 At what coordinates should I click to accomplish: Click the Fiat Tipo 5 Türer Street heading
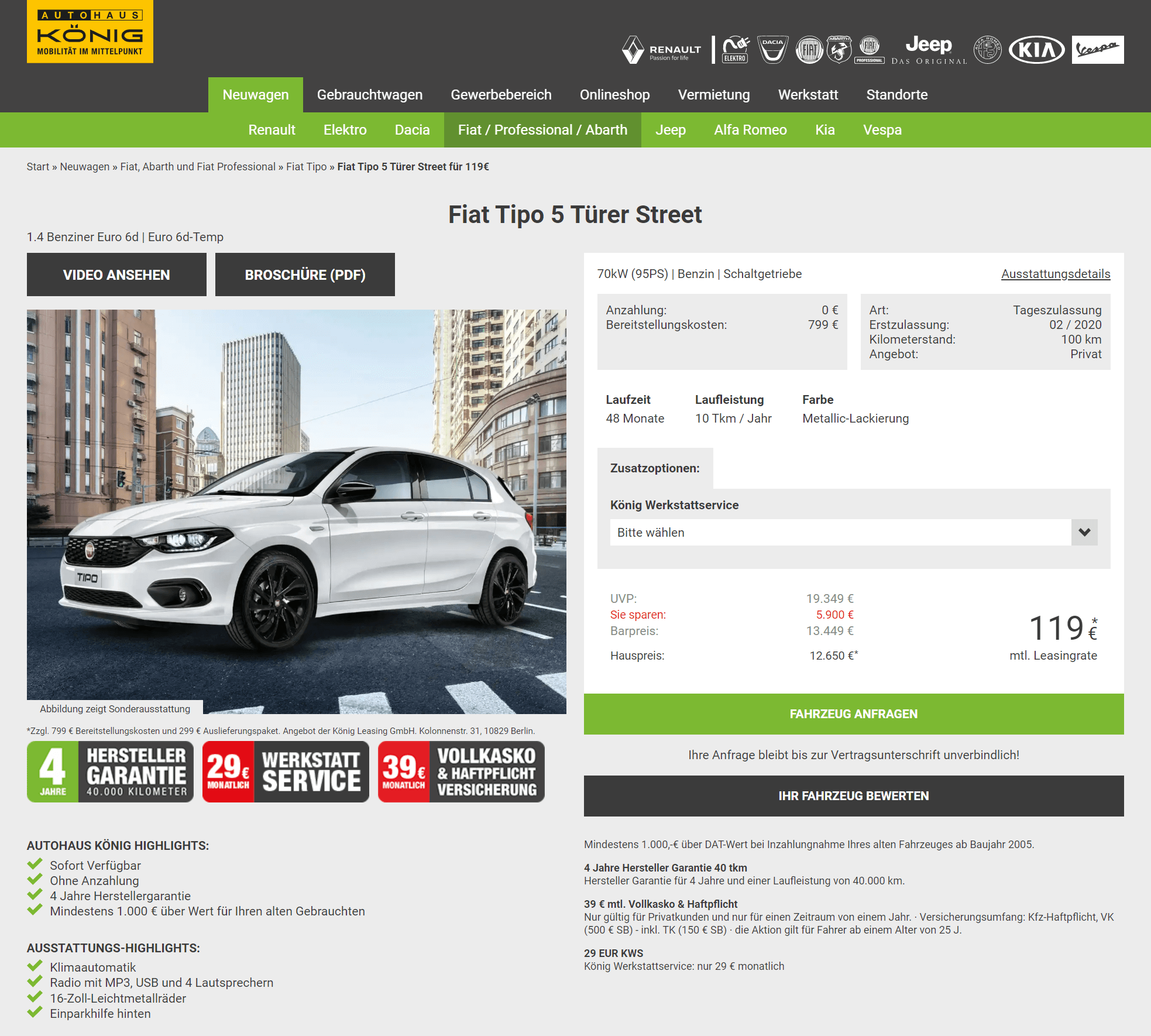point(575,215)
